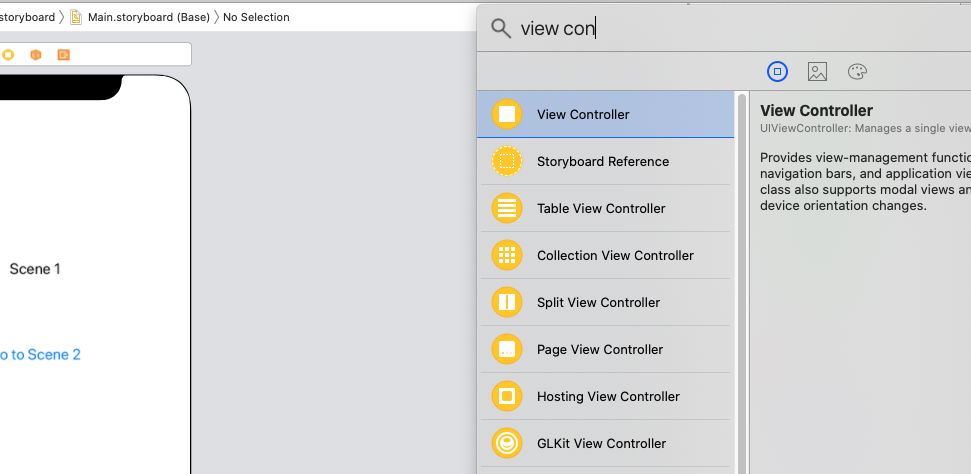
Task: Open Main.storyboard (Base) breadcrumb menu
Action: coord(148,17)
